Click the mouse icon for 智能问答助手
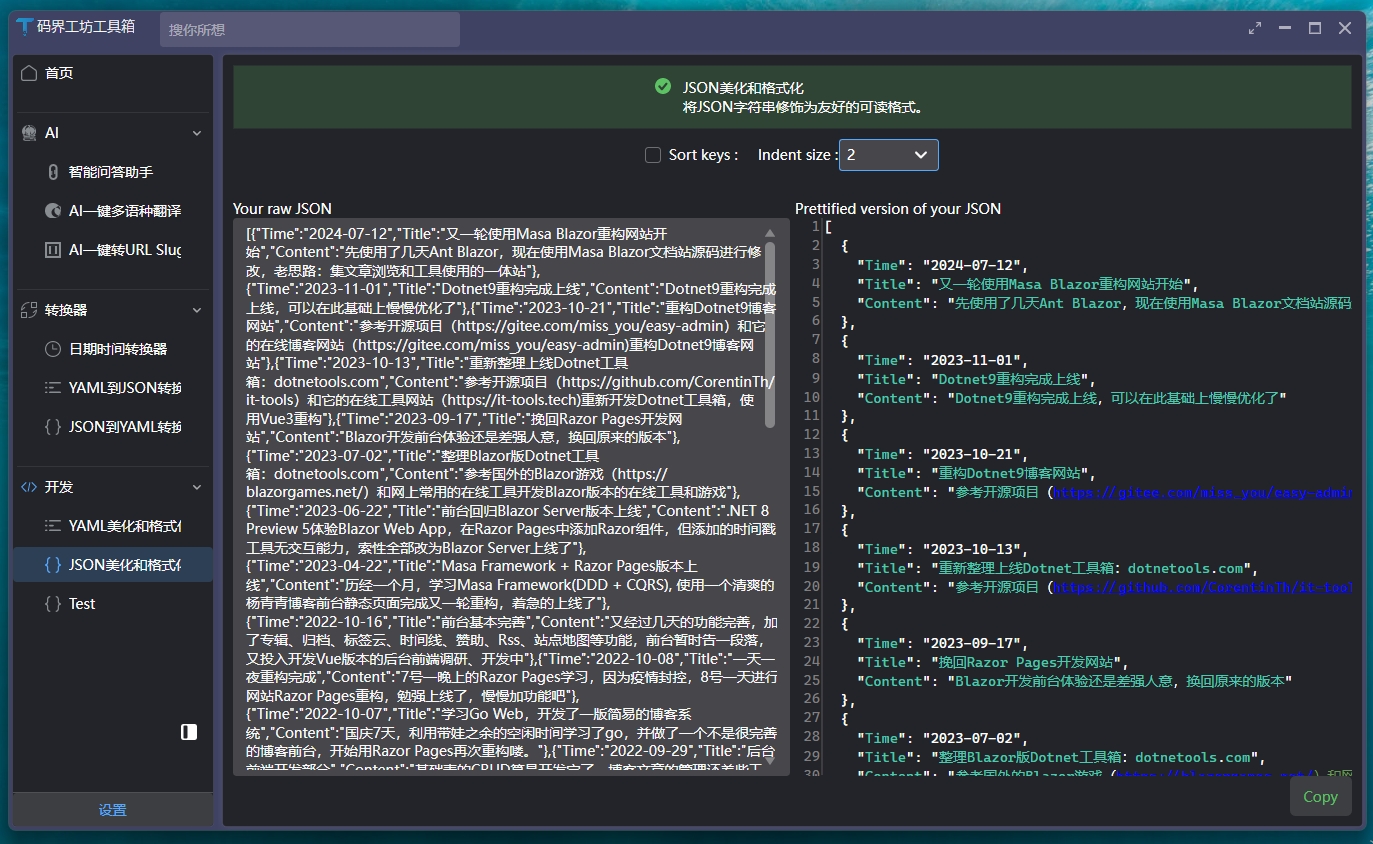 pos(53,172)
